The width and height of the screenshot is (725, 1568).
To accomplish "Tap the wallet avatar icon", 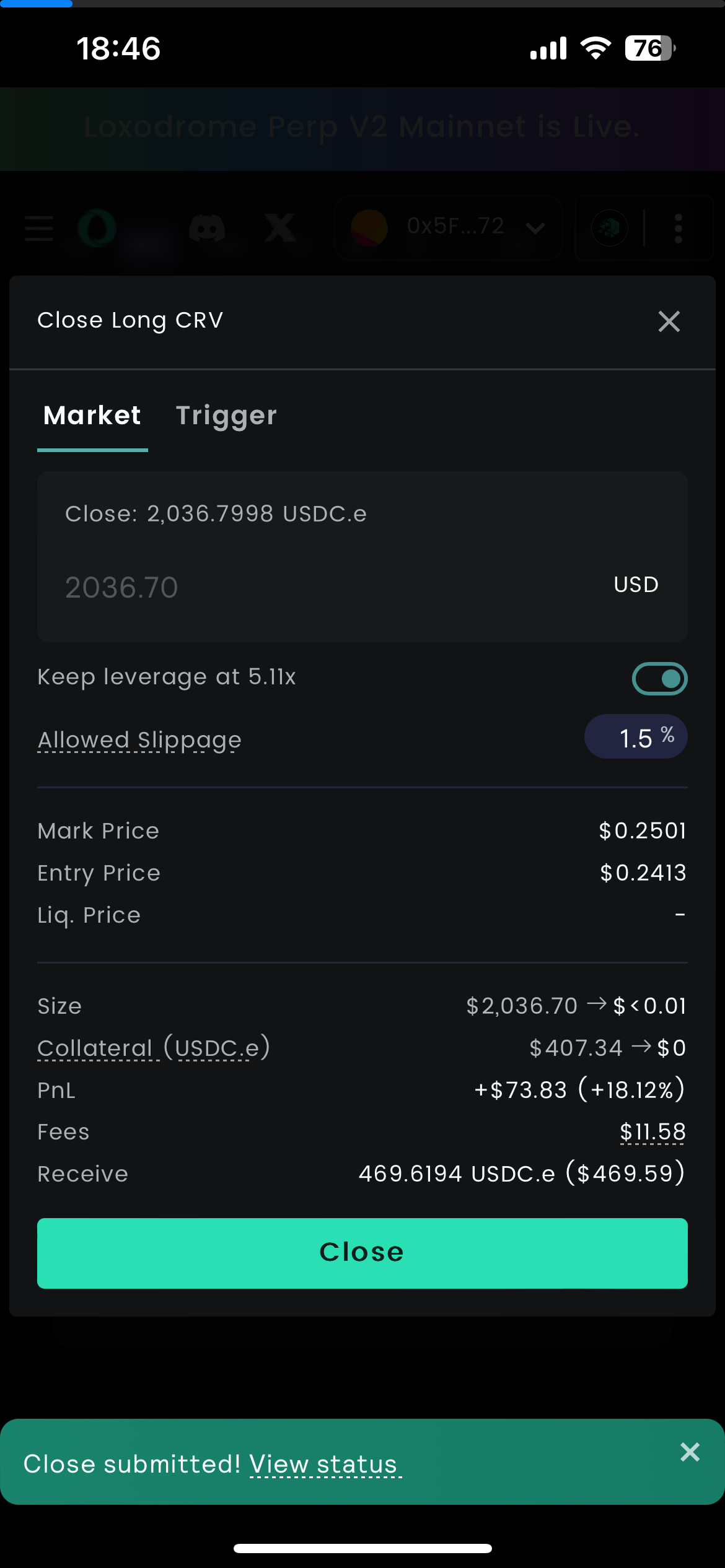I will coord(369,228).
